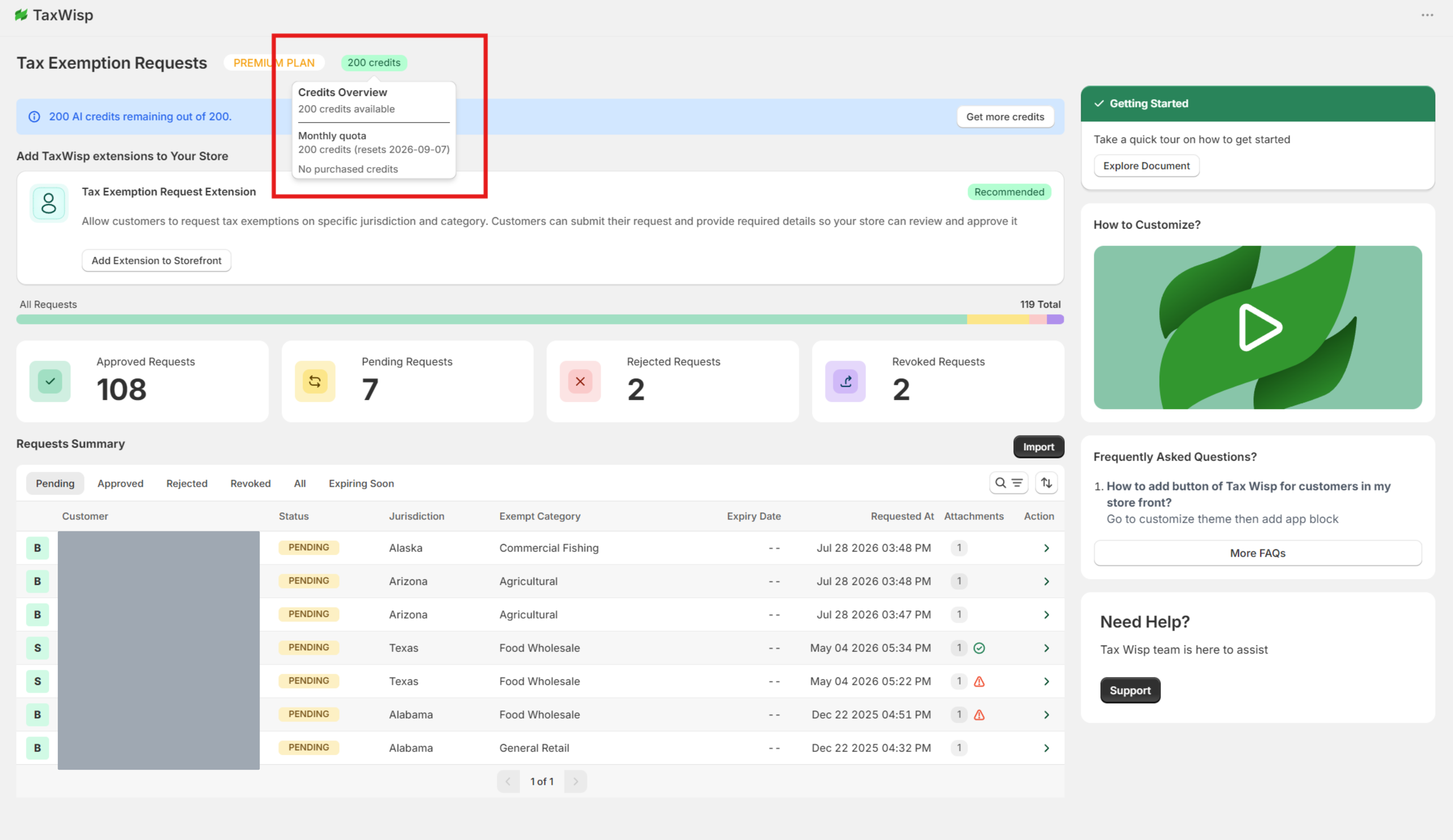The image size is (1453, 840).
Task: Click the B avatar on the Alaska row
Action: 38,548
